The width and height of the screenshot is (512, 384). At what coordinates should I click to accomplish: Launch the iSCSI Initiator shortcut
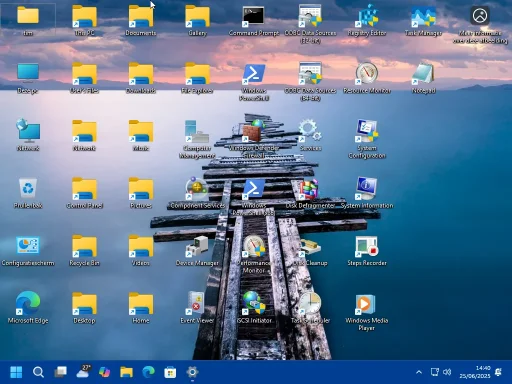[x=254, y=307]
